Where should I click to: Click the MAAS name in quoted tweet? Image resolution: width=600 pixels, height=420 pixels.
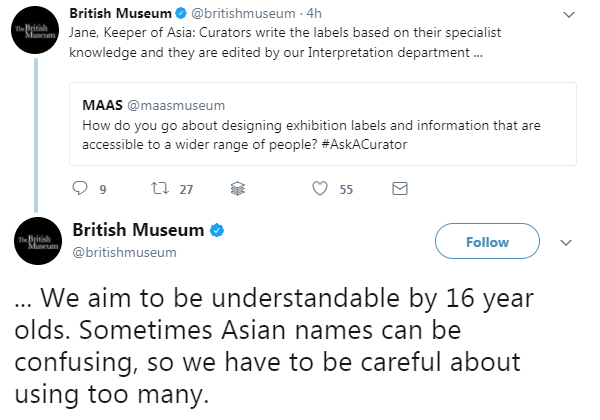103,105
